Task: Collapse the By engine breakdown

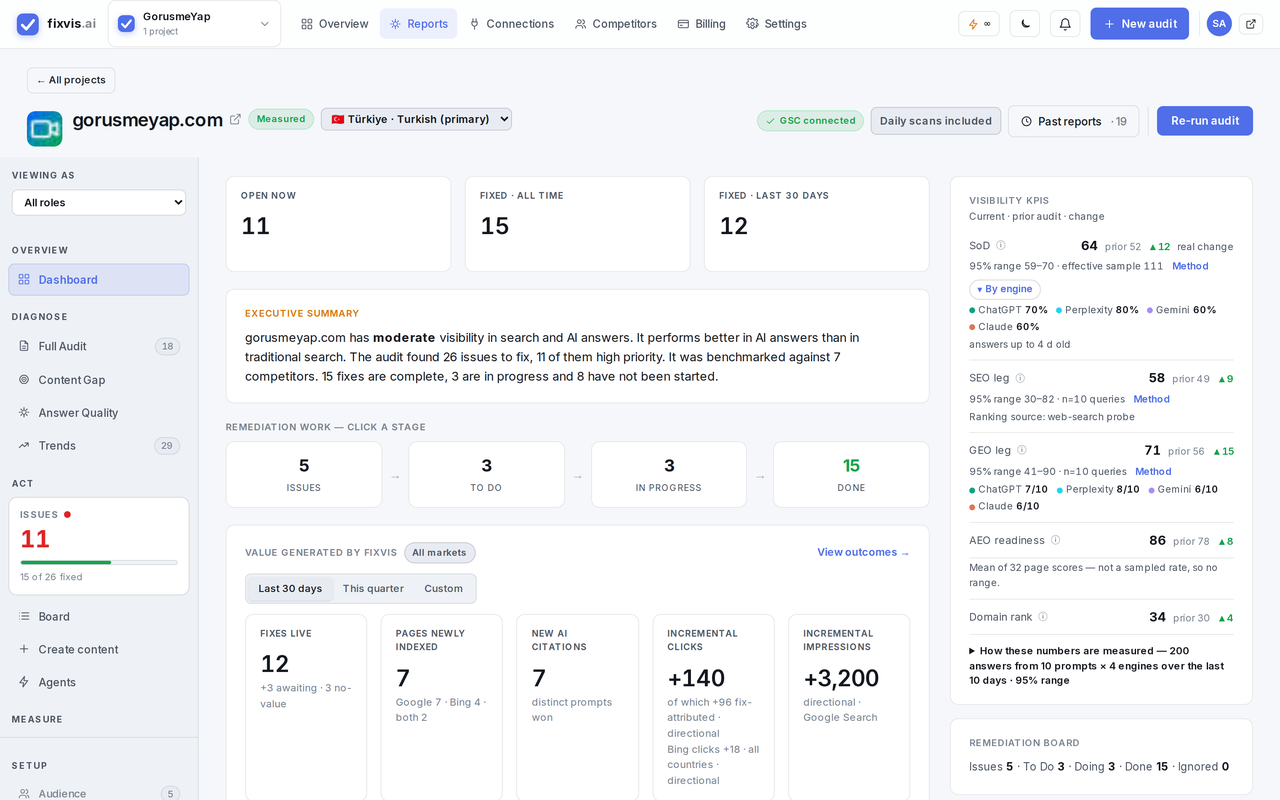Action: (x=1005, y=289)
